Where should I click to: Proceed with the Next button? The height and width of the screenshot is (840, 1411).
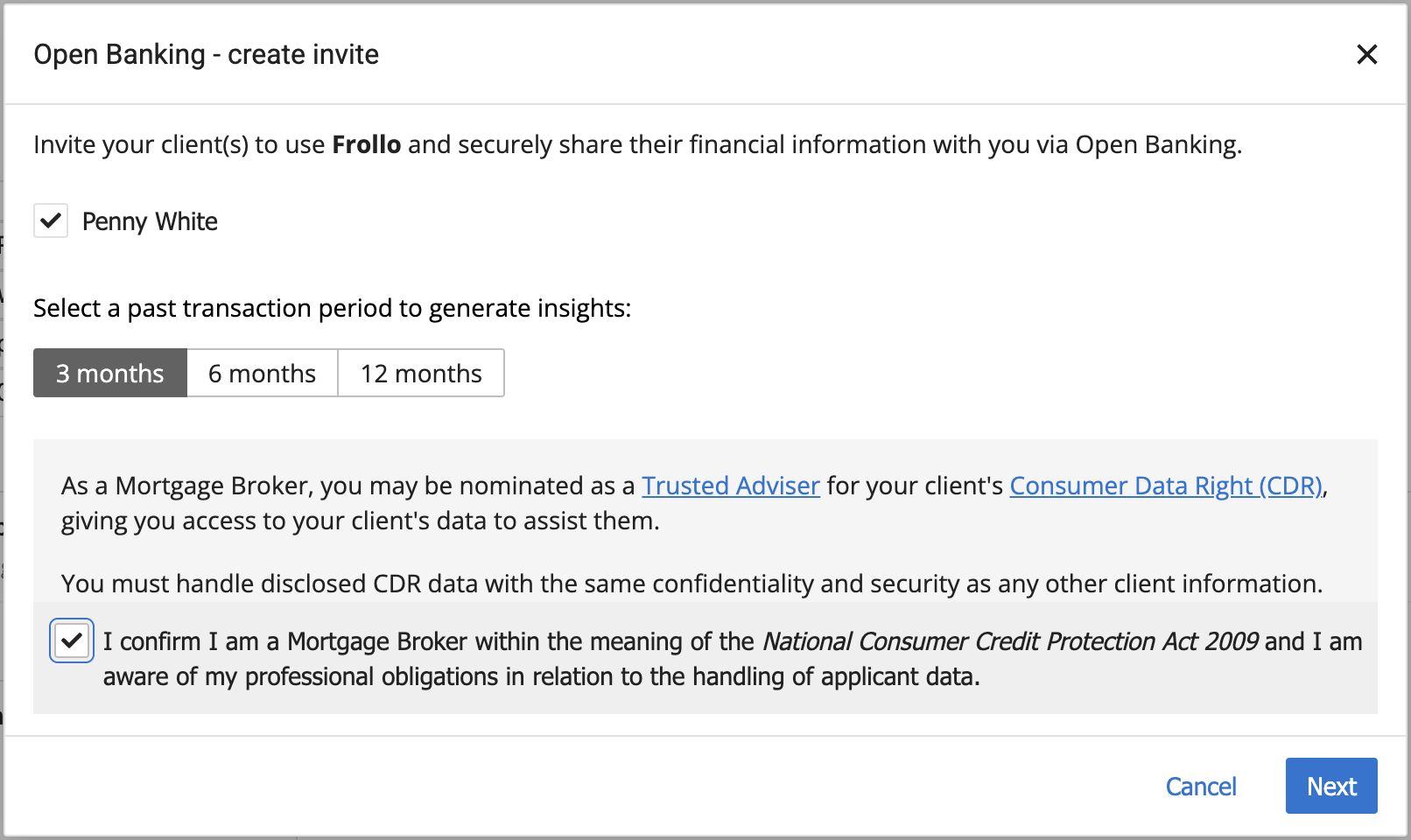[x=1330, y=786]
